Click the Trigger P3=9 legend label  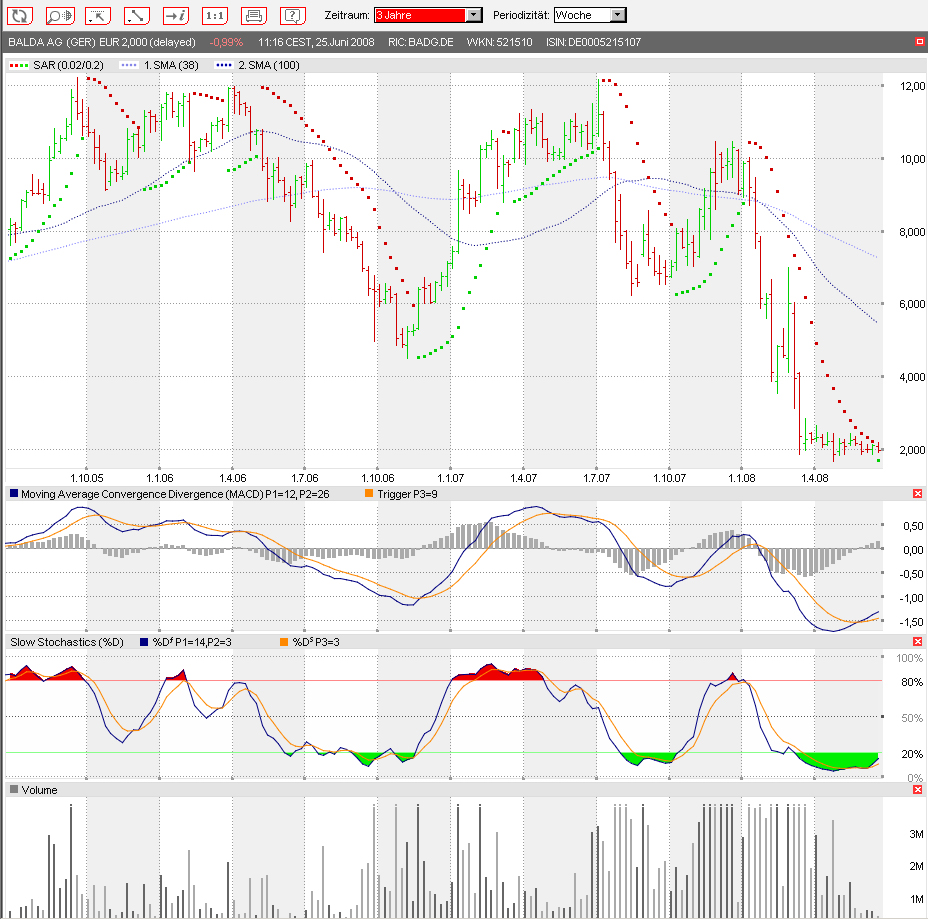click(x=401, y=494)
